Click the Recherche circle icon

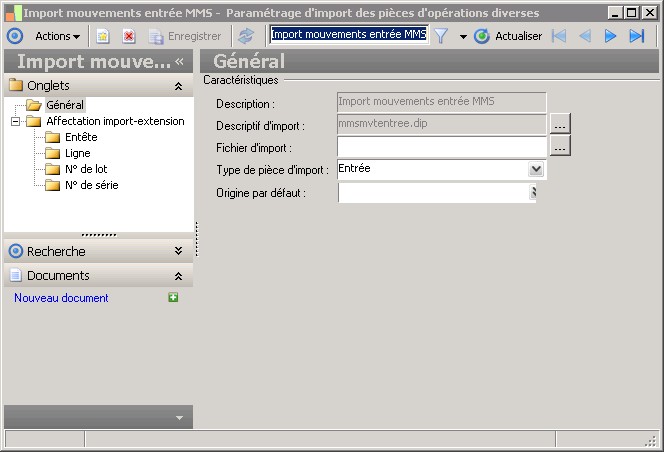point(16,251)
